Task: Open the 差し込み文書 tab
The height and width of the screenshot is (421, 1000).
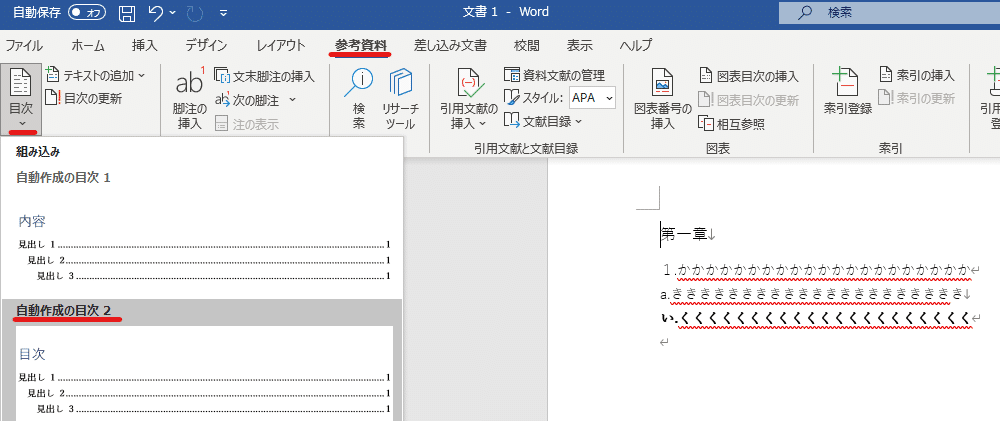Action: click(x=450, y=45)
